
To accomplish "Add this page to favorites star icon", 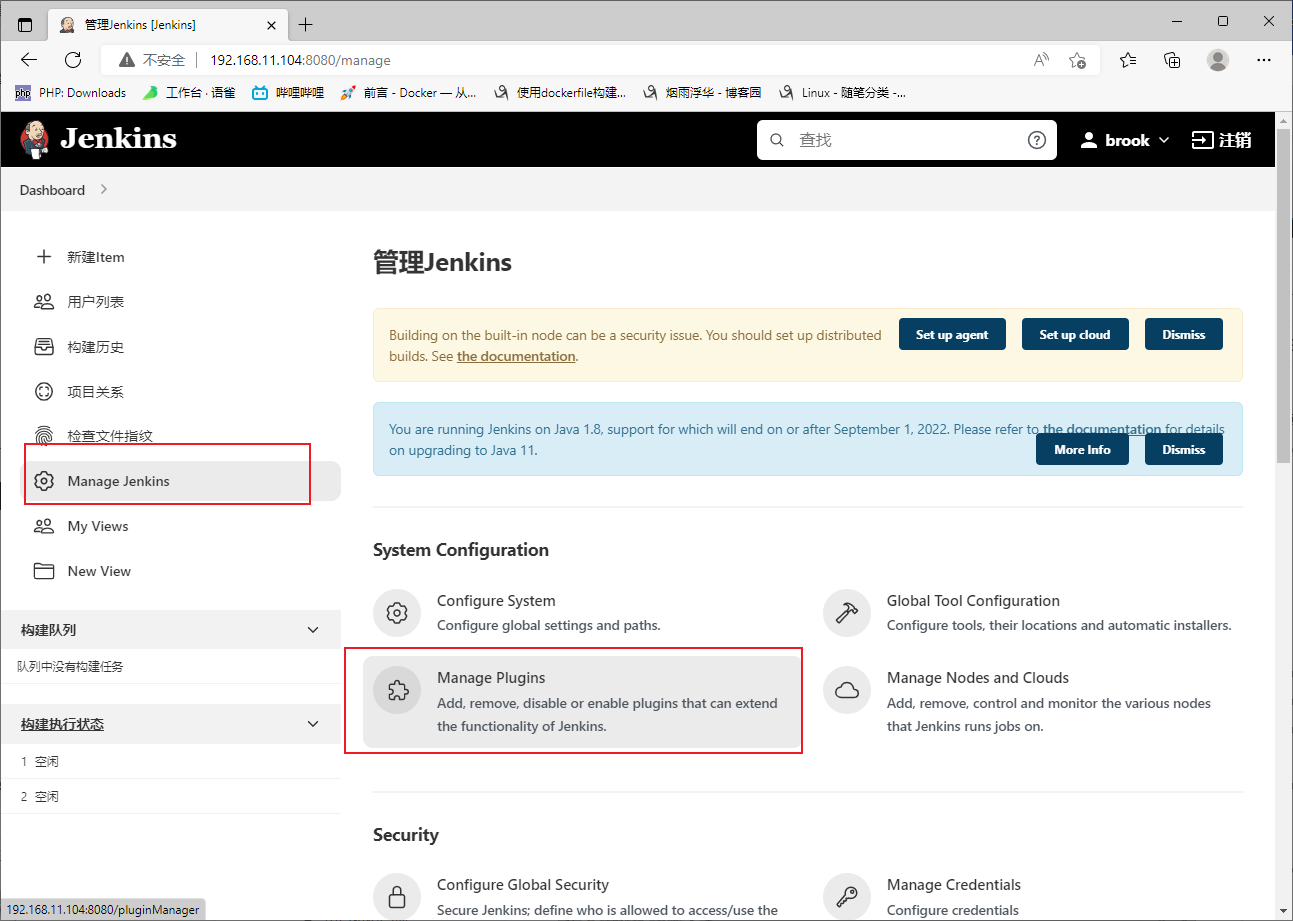I will coord(1077,60).
